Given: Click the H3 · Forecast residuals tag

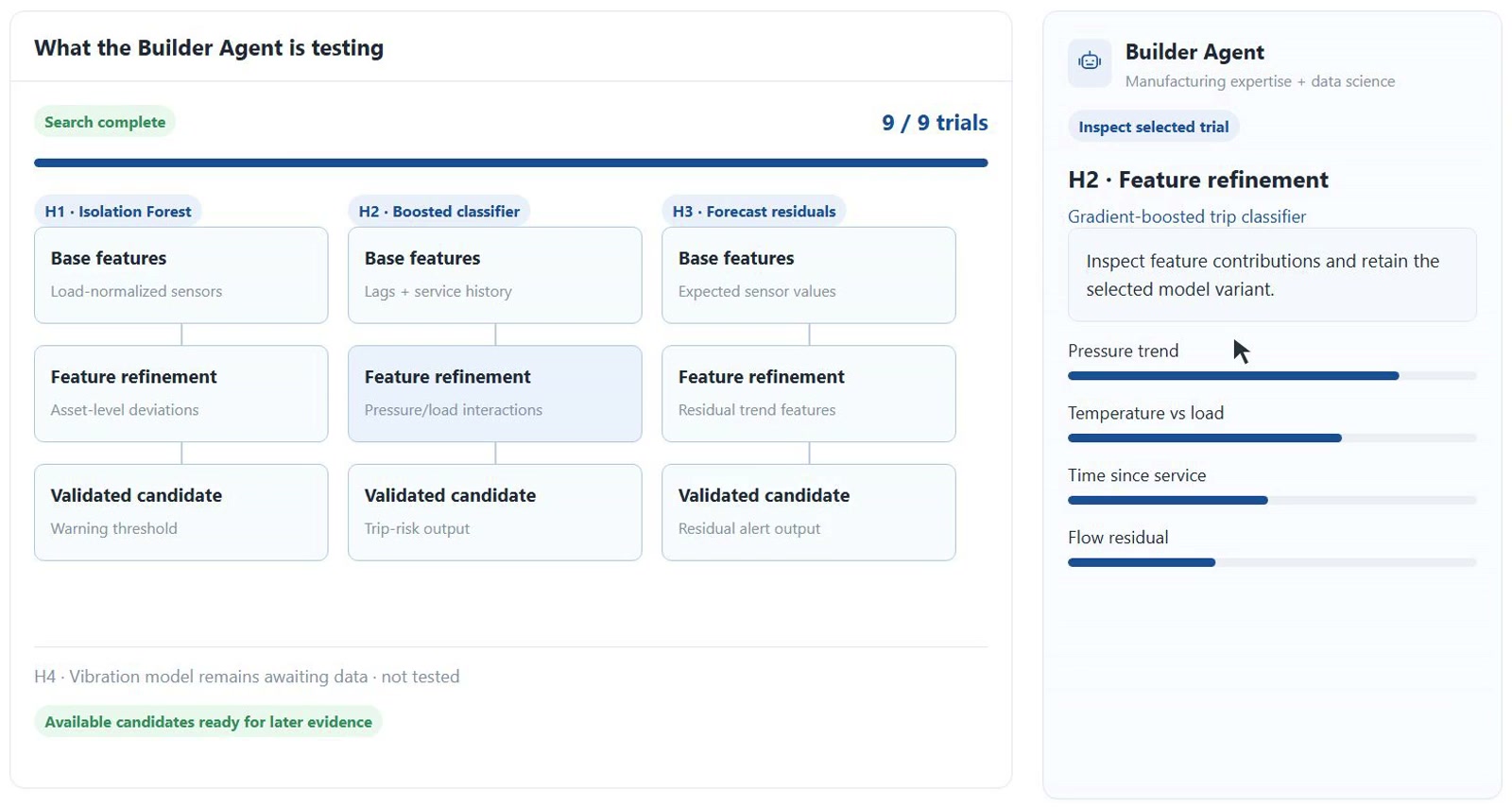Looking at the screenshot, I should tap(754, 212).
